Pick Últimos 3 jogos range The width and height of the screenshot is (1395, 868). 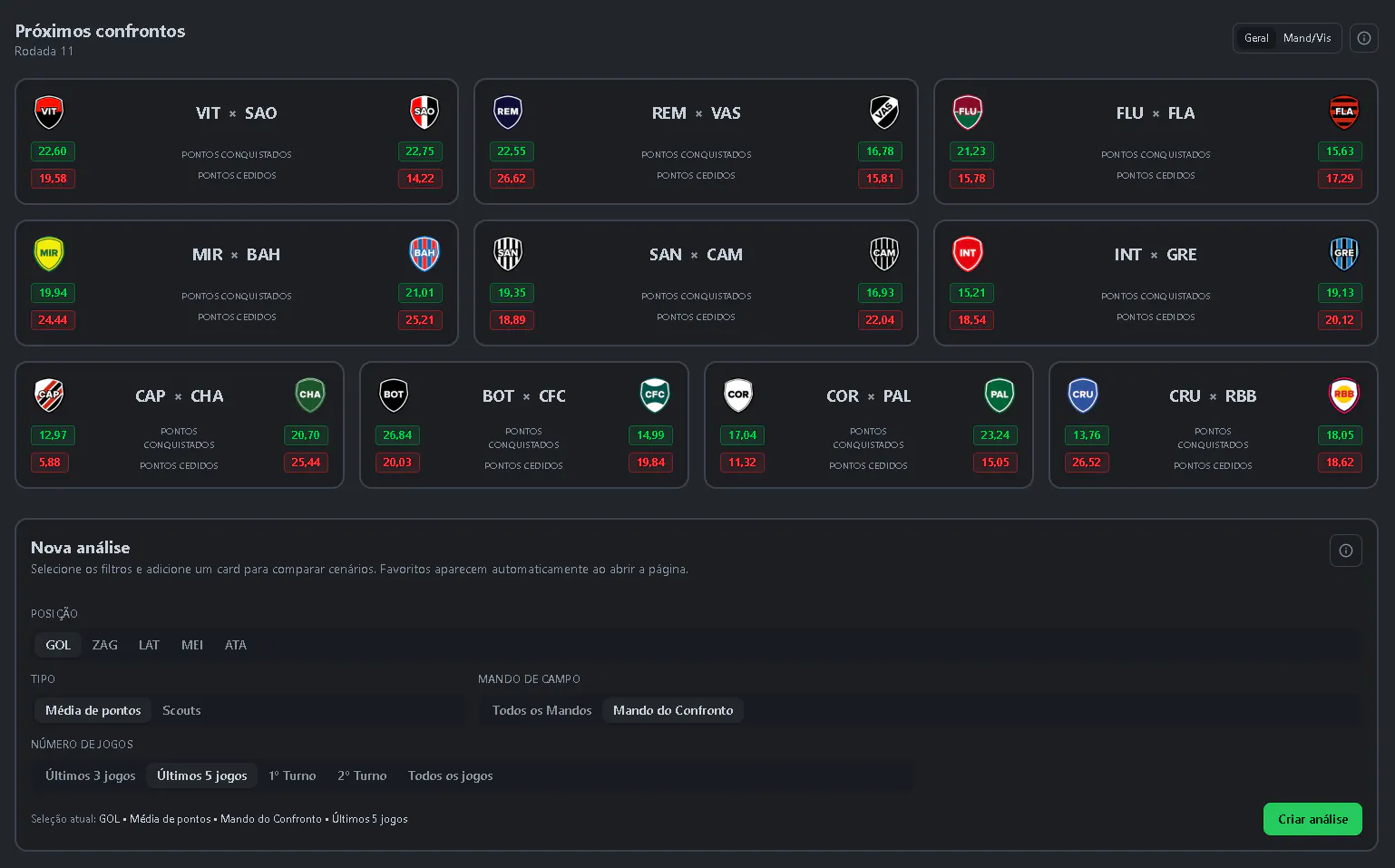(91, 775)
